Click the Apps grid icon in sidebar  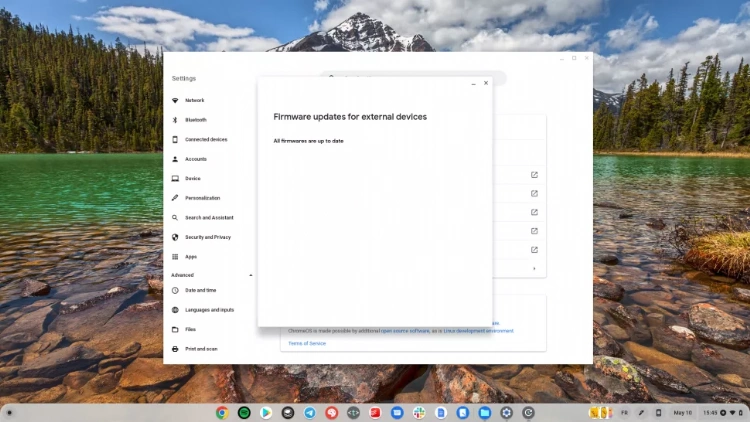pos(175,257)
